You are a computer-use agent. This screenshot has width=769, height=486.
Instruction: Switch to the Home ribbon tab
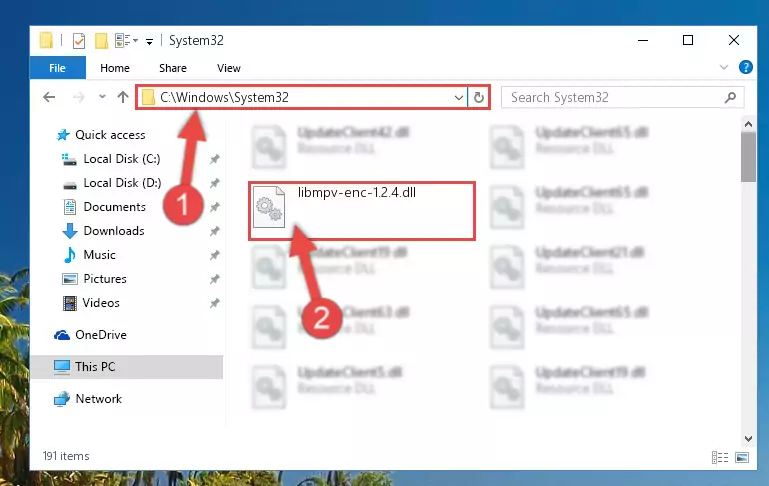(x=115, y=68)
